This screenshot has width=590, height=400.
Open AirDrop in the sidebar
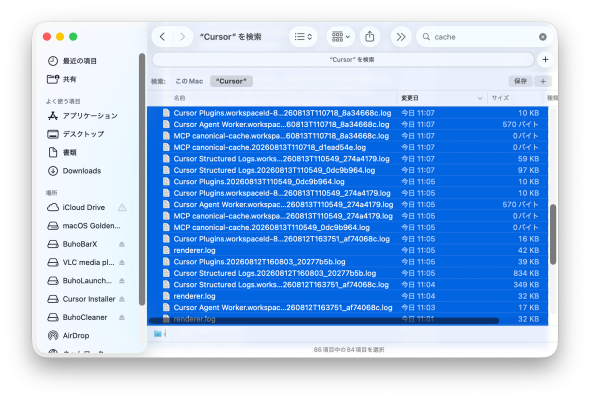pos(76,335)
